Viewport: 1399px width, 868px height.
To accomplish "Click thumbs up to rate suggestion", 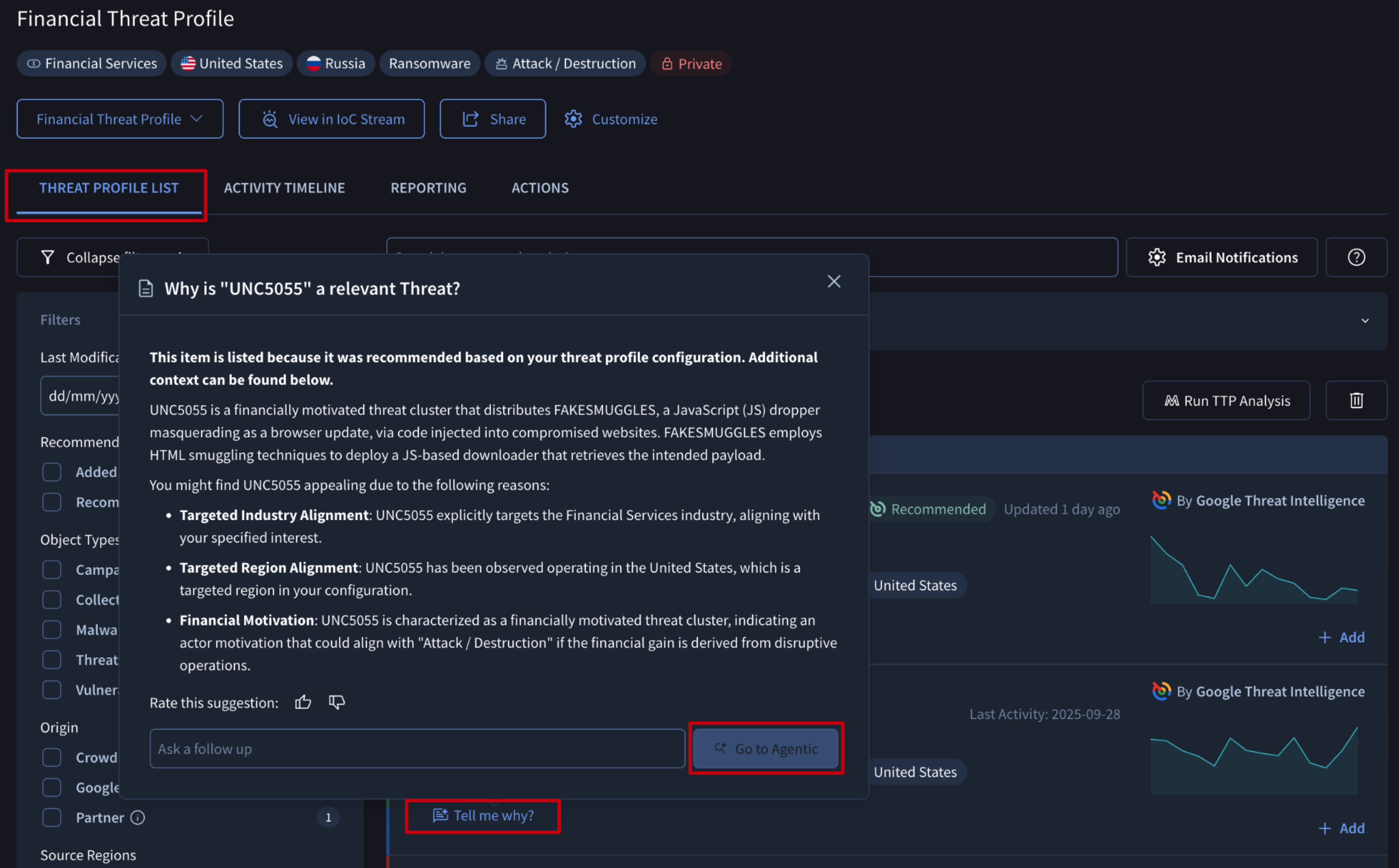I will point(303,702).
